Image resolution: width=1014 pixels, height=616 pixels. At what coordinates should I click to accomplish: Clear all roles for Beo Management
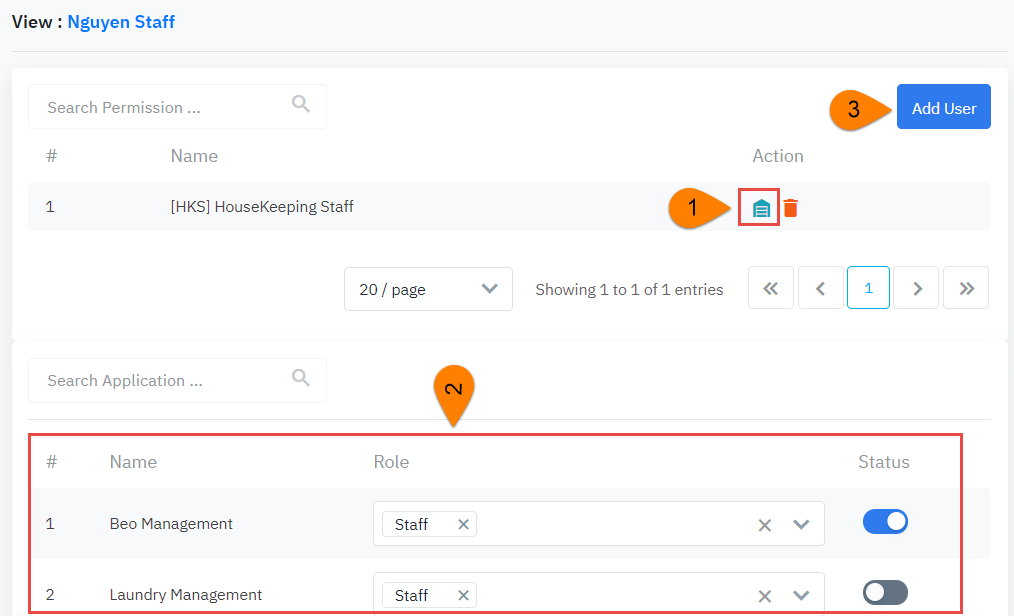pyautogui.click(x=765, y=525)
